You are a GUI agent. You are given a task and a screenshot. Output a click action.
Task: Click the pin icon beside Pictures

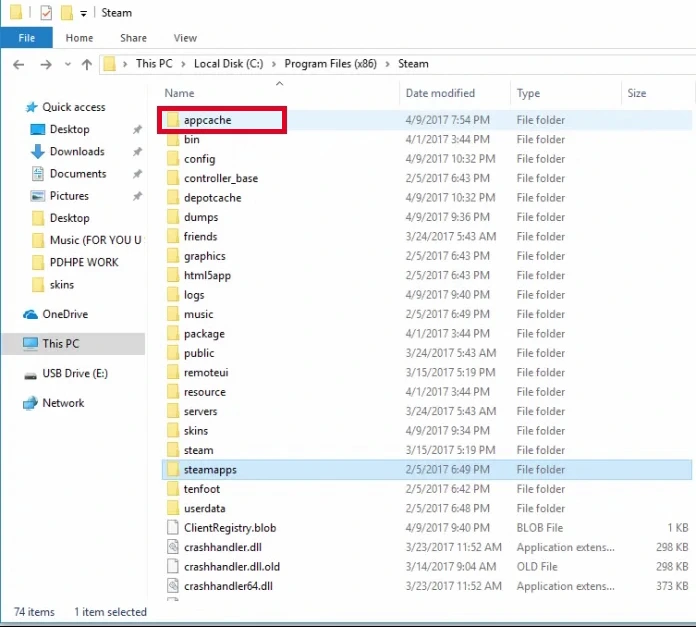[x=138, y=196]
